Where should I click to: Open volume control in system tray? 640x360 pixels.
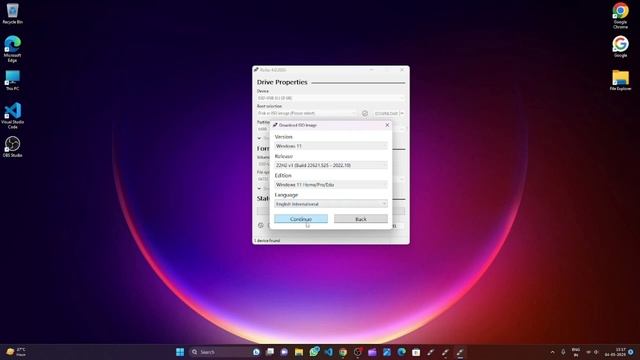(596, 352)
